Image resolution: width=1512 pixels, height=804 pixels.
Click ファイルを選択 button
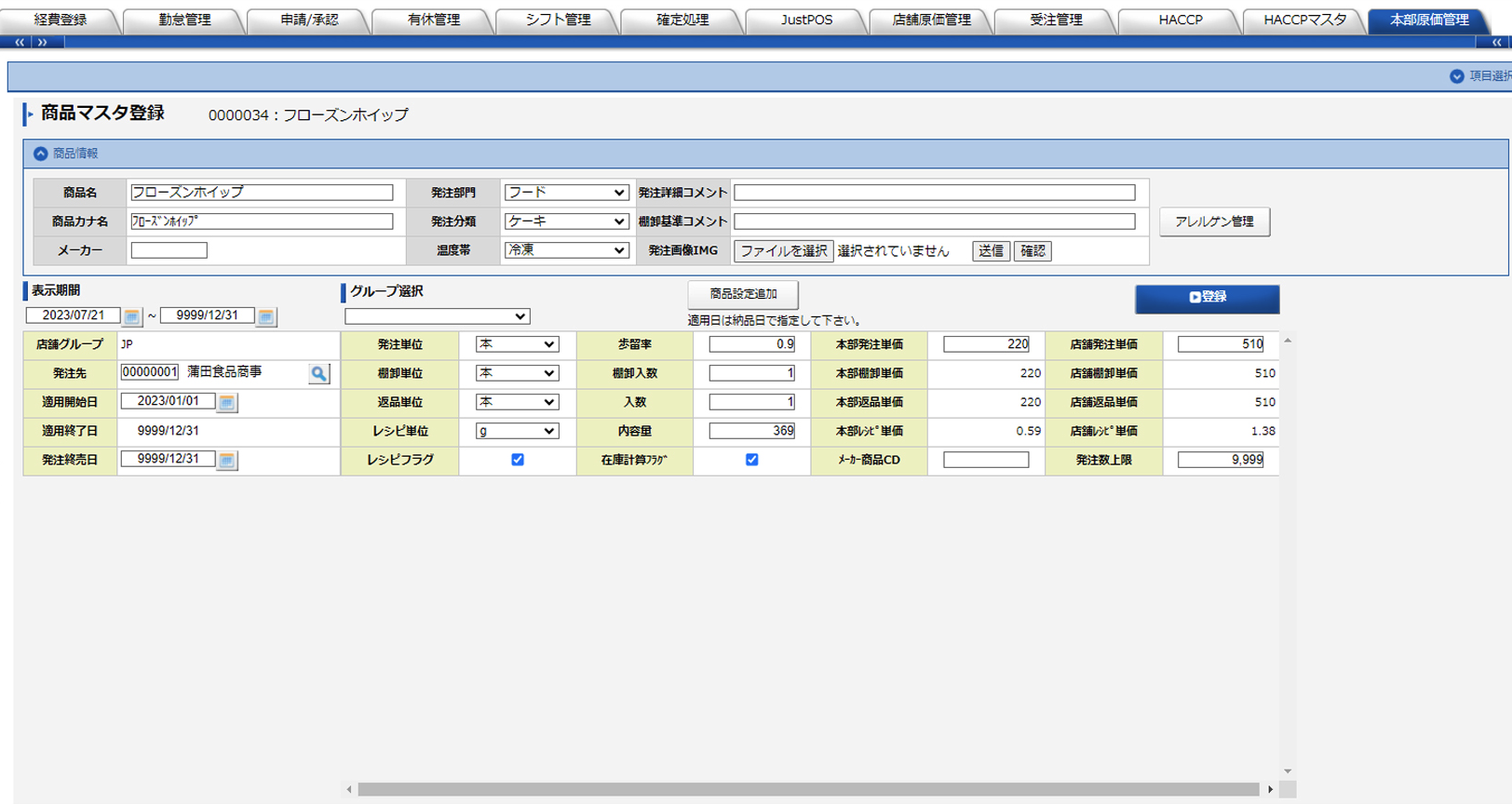(x=784, y=251)
